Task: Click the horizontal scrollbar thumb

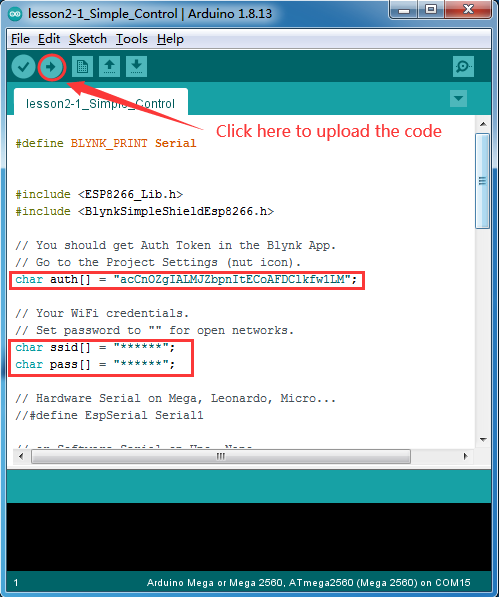Action: (221, 456)
